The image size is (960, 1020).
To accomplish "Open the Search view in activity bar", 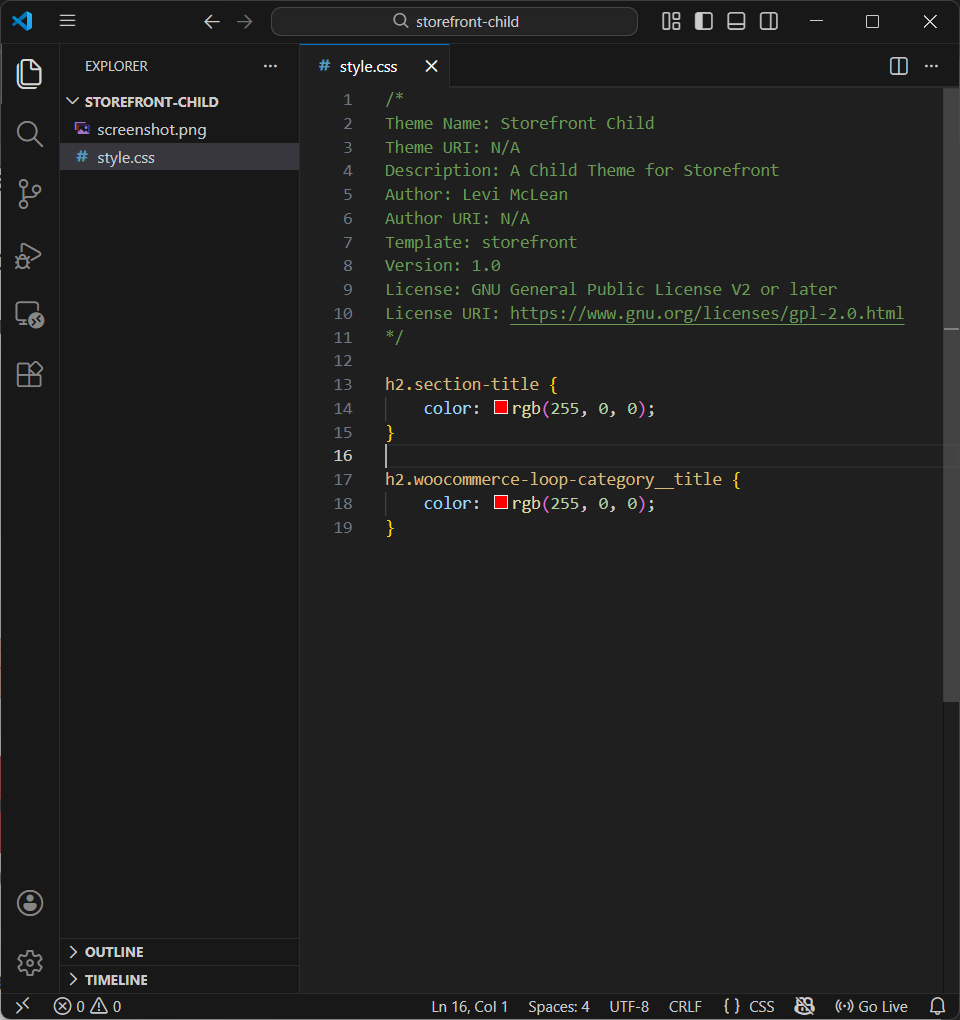I will point(30,134).
